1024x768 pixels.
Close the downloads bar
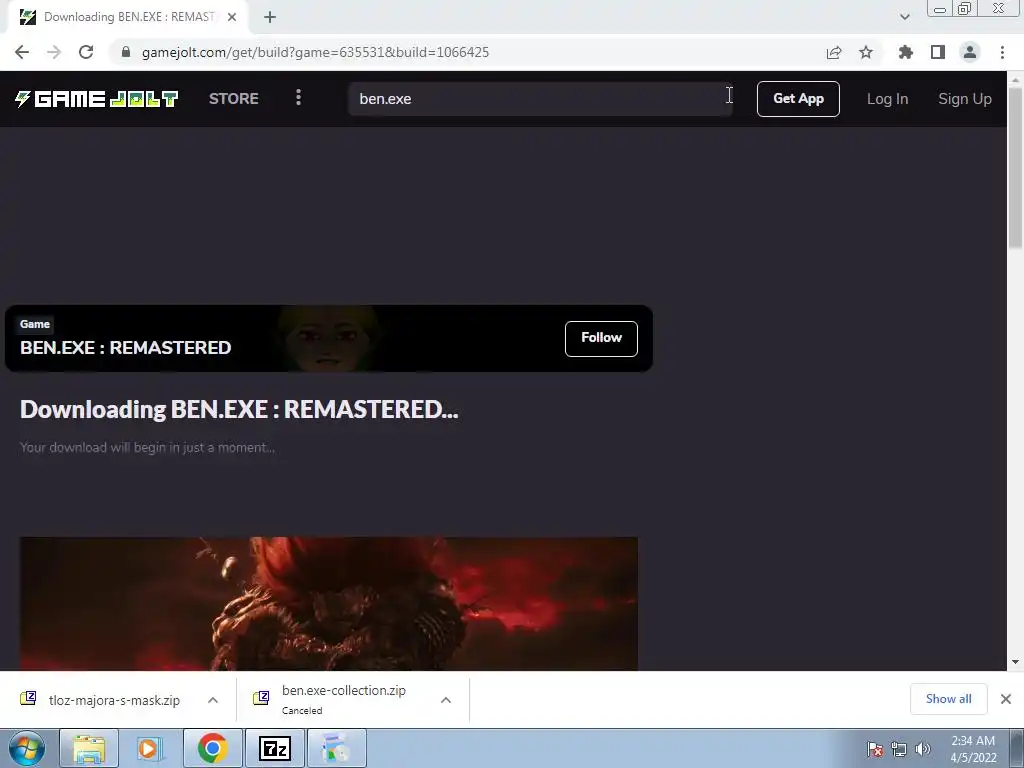(x=1006, y=699)
